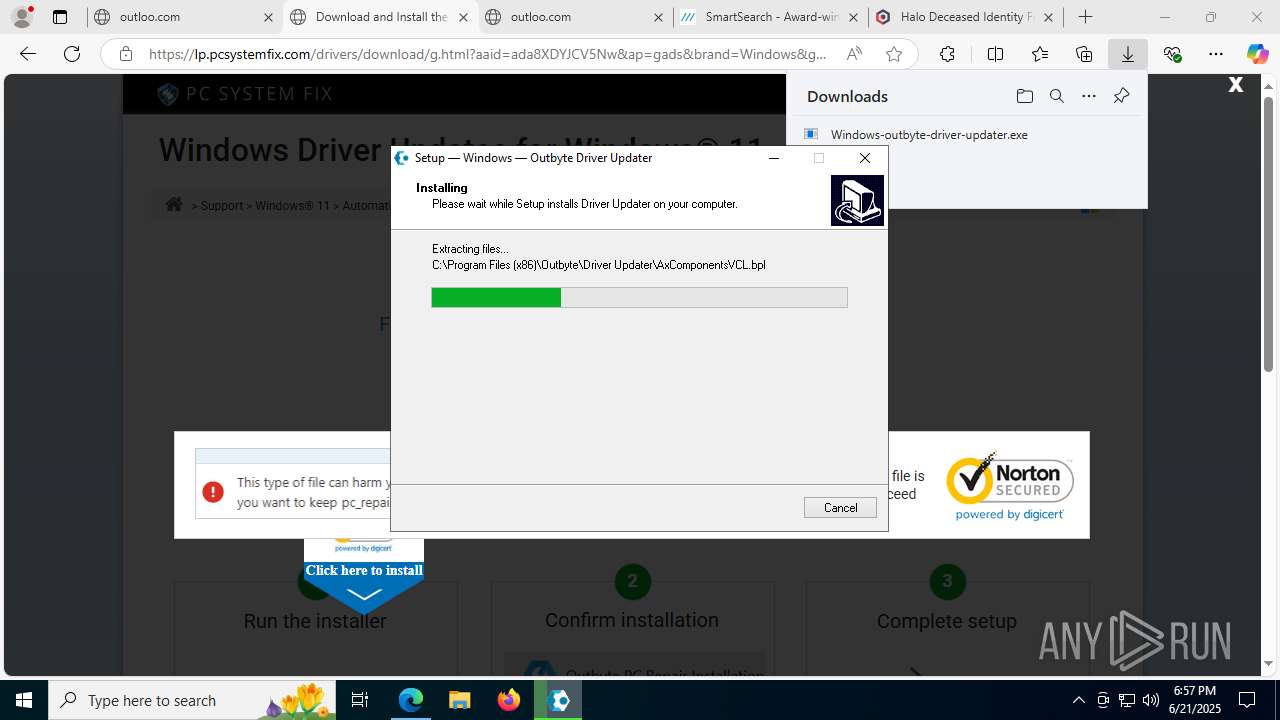This screenshot has width=1280, height=720.
Task: Toggle split screen view
Action: [x=995, y=54]
